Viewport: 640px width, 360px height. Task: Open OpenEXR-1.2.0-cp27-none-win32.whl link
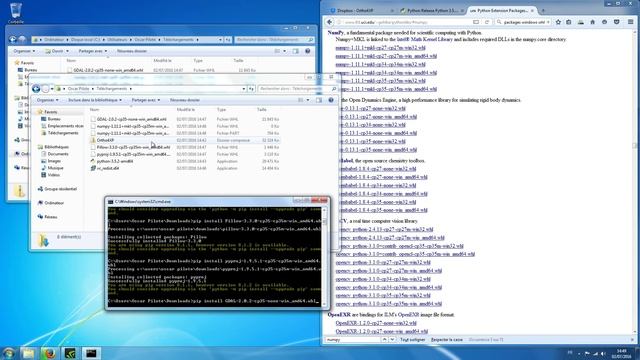pos(376,323)
